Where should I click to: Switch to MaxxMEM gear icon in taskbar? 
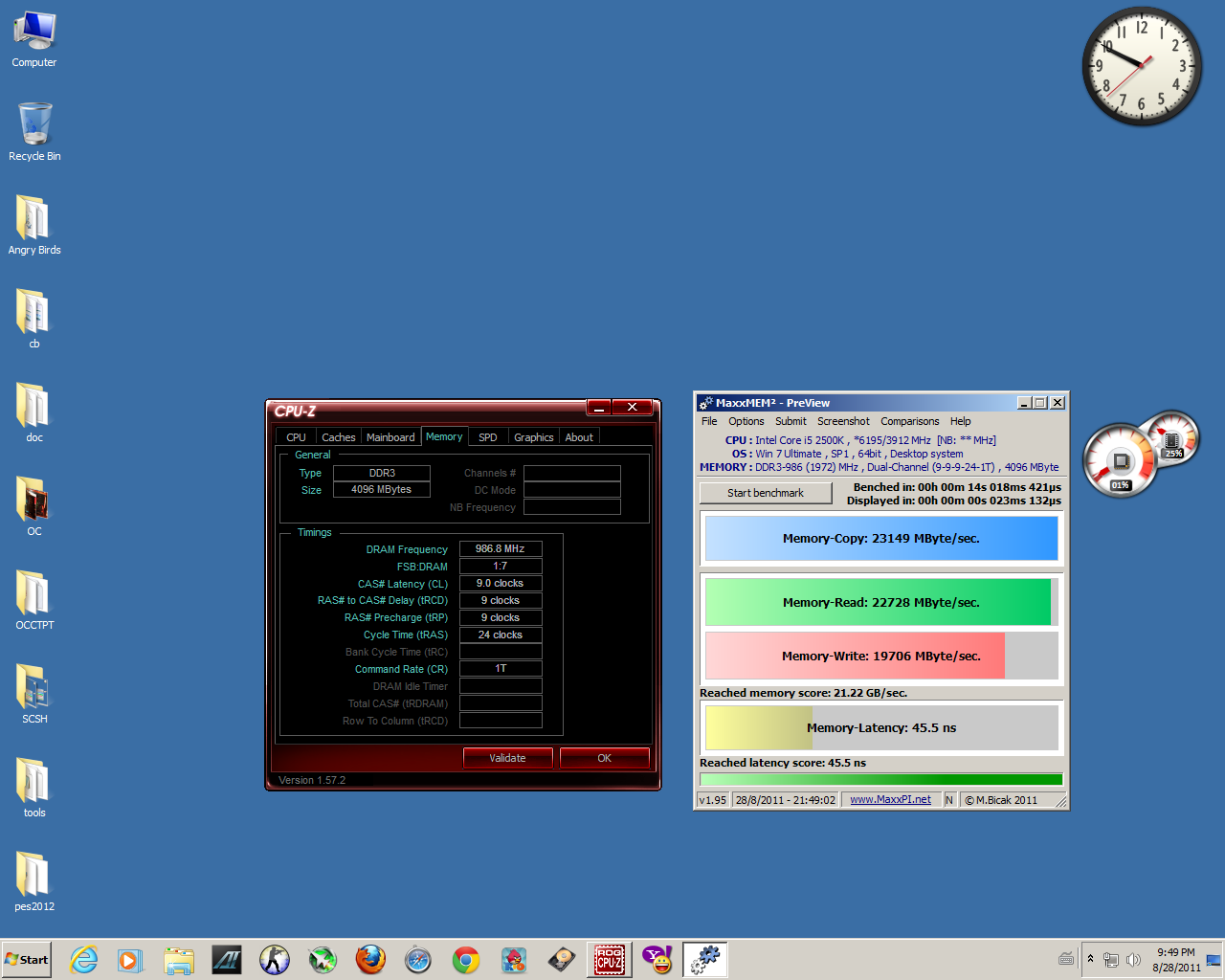[x=705, y=960]
